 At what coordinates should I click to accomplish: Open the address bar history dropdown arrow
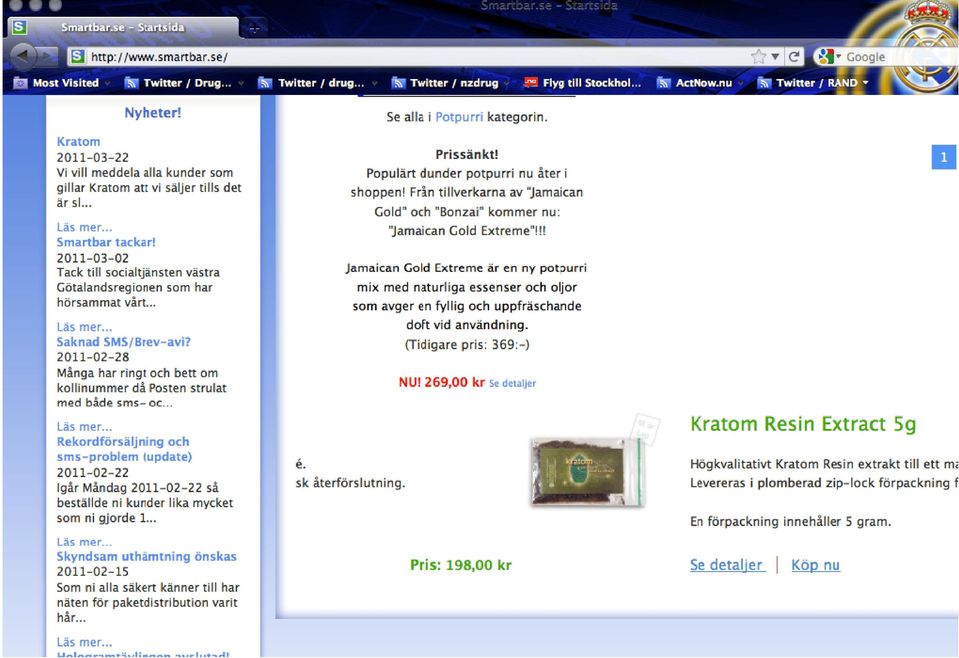[775, 57]
